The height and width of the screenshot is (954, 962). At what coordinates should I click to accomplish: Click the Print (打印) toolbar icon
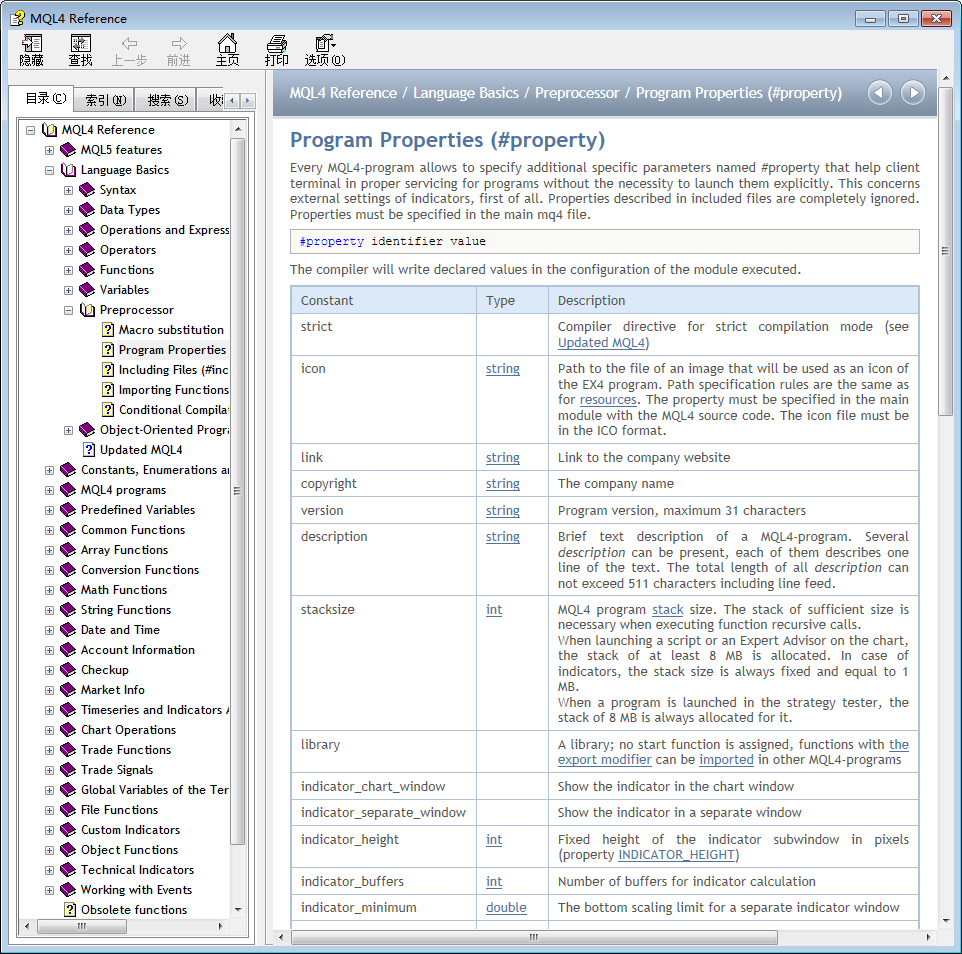(x=276, y=50)
